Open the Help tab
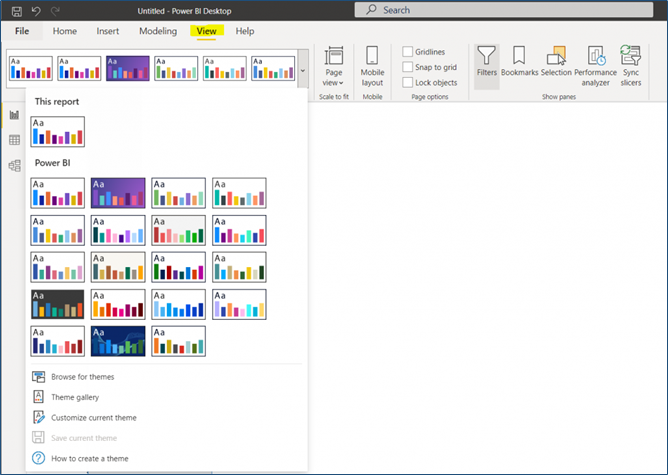 pos(245,31)
